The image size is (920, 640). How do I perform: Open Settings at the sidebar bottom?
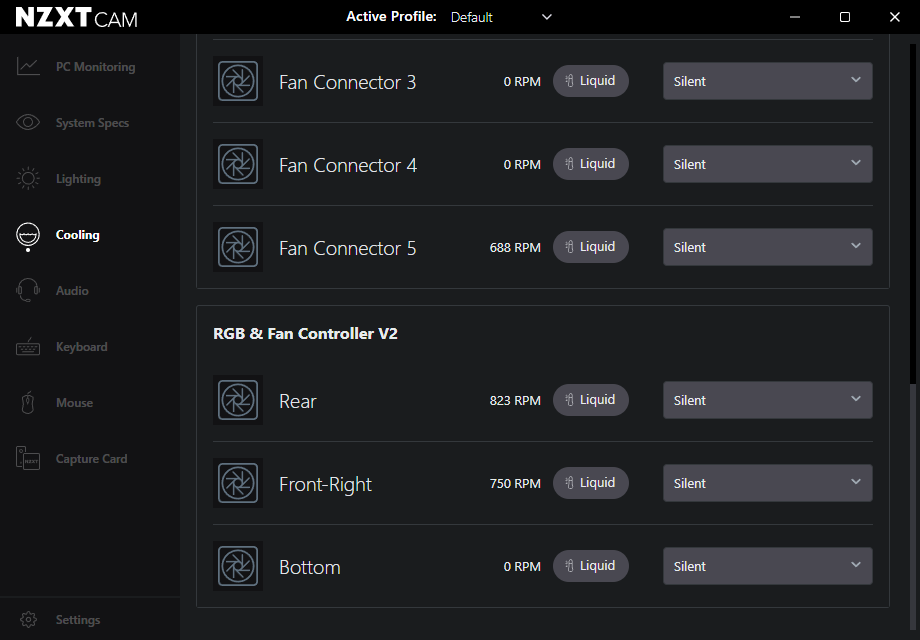pos(77,620)
